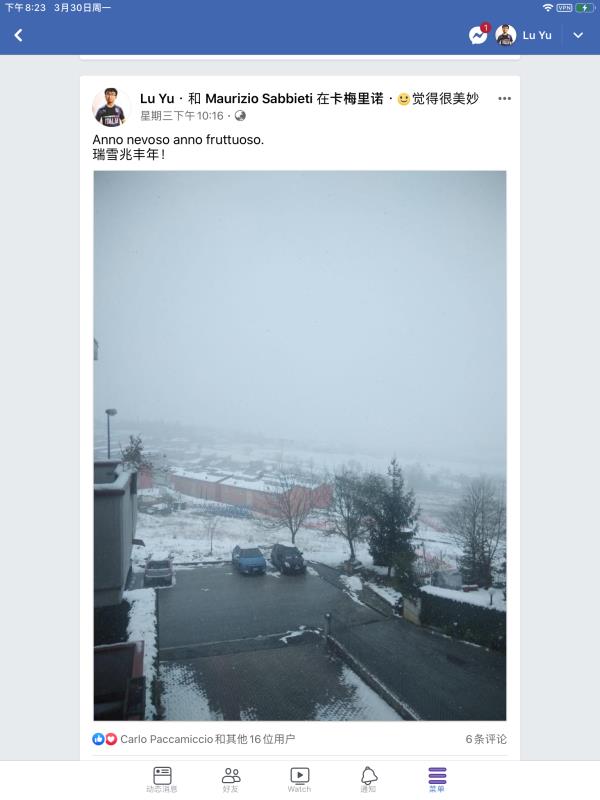600x800 pixels.
Task: Open the Watch video tab
Action: point(299,780)
